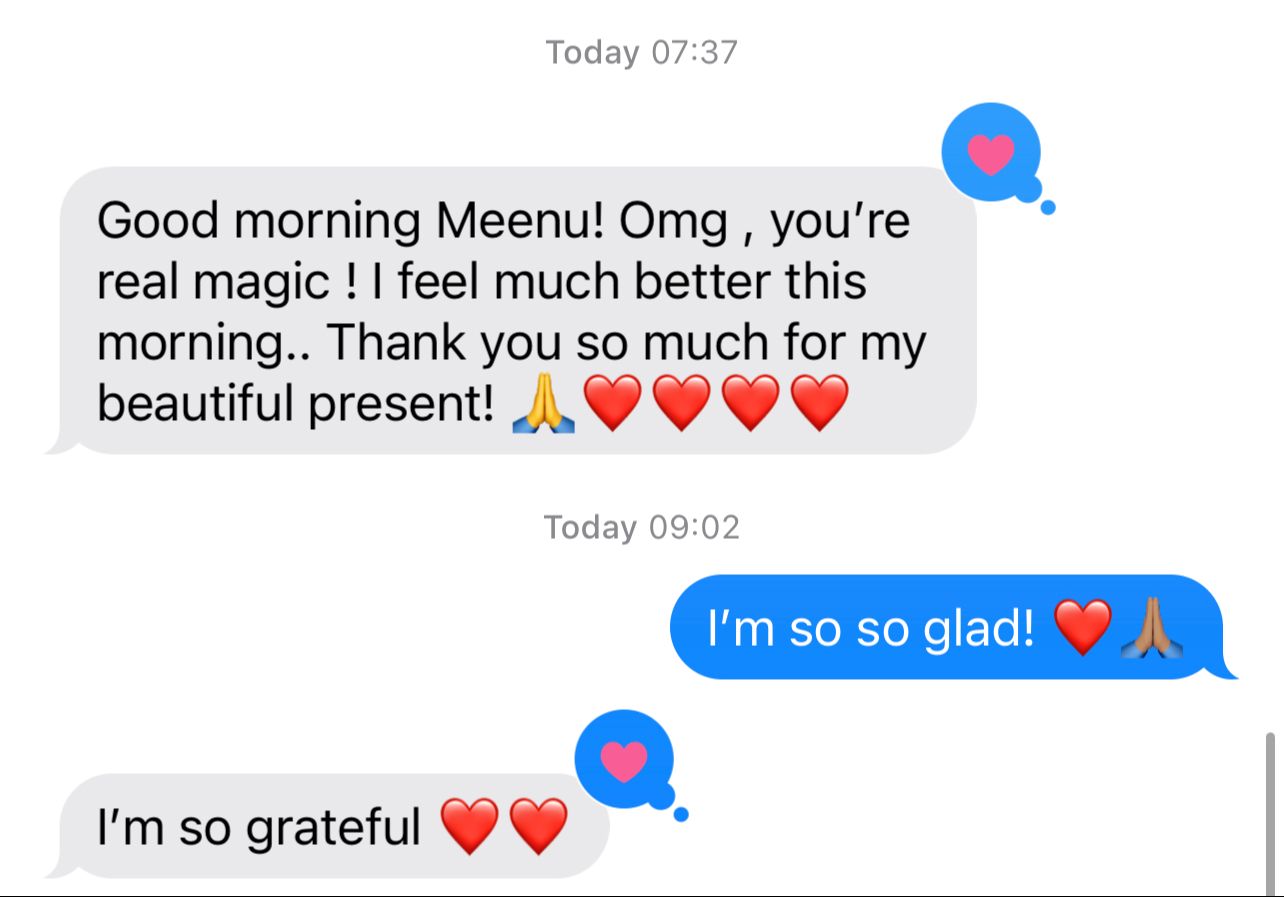Select the "Good morning Meenu!" message bubble
The height and width of the screenshot is (897, 1284).
tap(511, 311)
